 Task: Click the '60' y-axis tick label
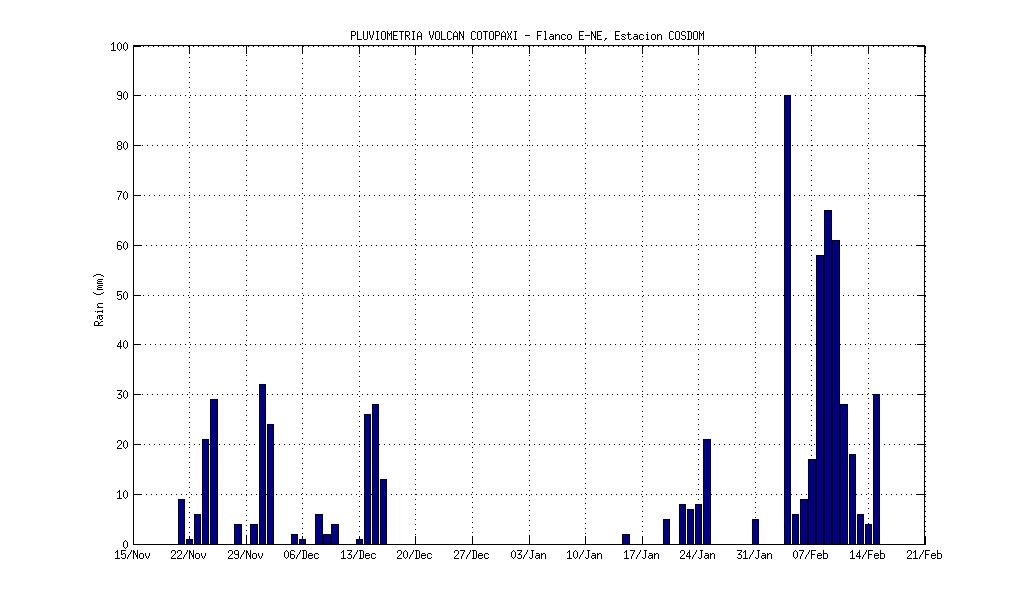coord(123,246)
